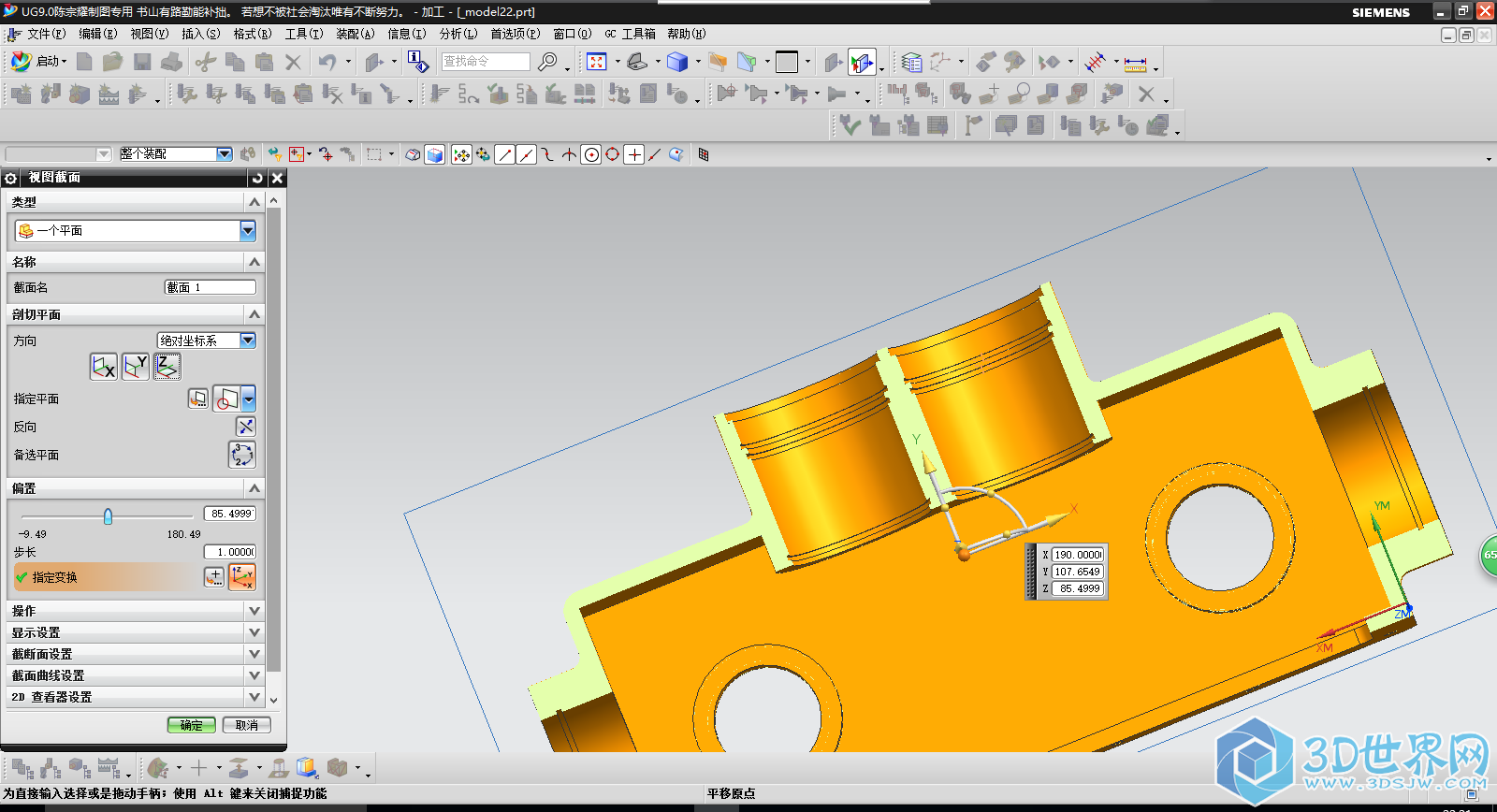This screenshot has width=1497, height=812.
Task: Click the 启动 start button
Action: pos(37,62)
